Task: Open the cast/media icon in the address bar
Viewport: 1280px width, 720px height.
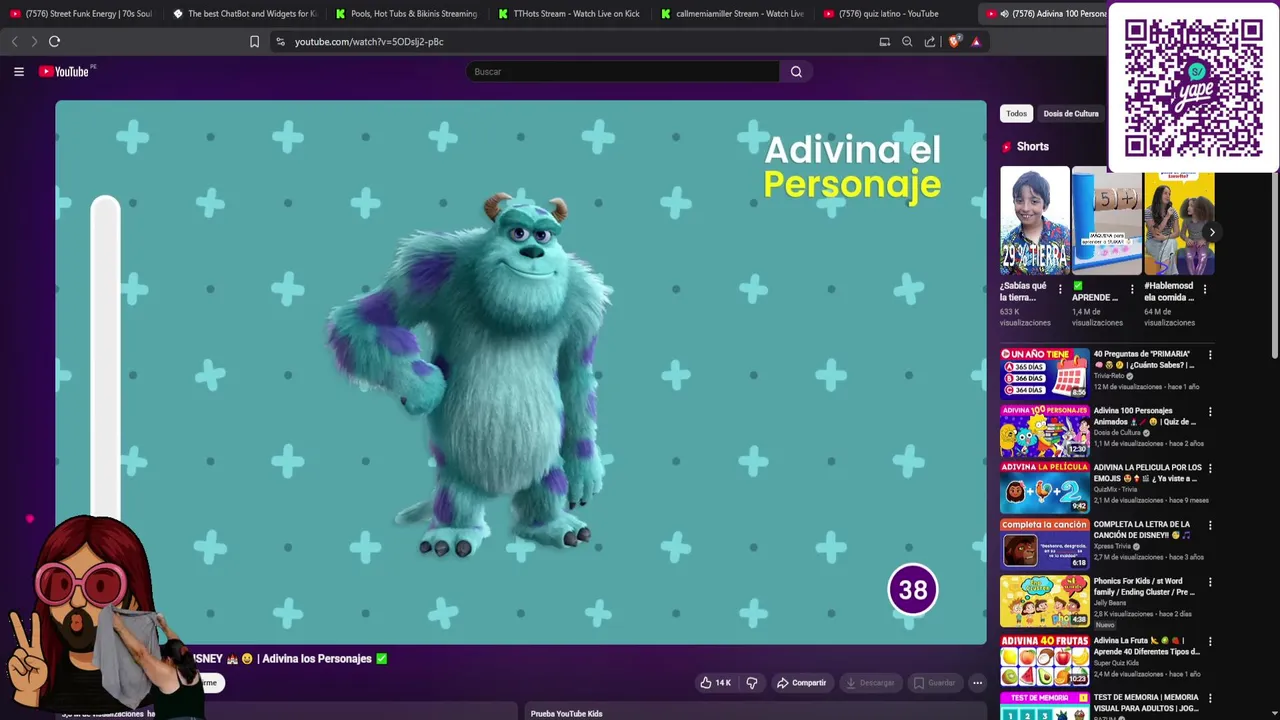Action: coord(884,41)
